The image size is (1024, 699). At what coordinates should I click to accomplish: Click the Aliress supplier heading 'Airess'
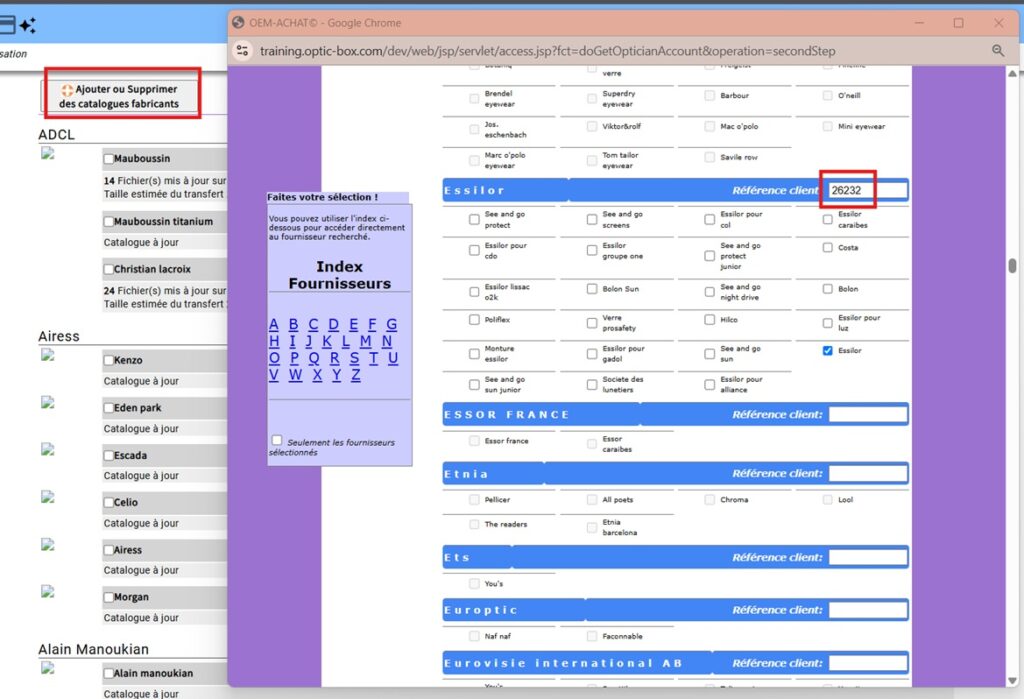click(x=59, y=336)
